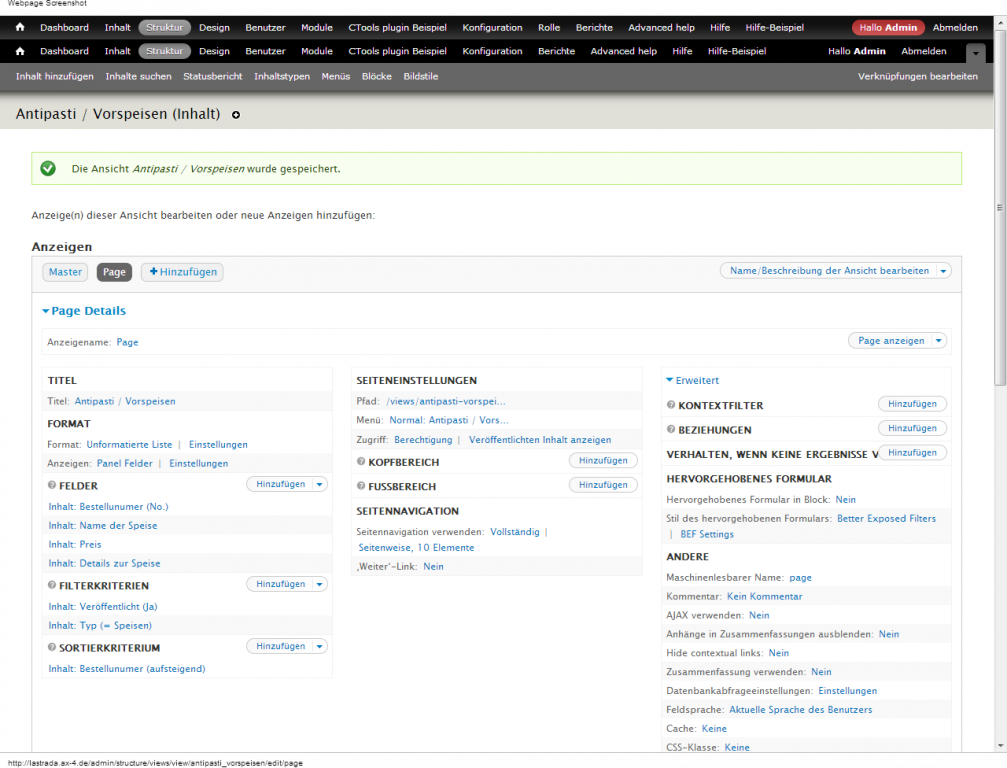Click the home icon in the second toolbar row
Image resolution: width=1007 pixels, height=768 pixels.
[19, 51]
